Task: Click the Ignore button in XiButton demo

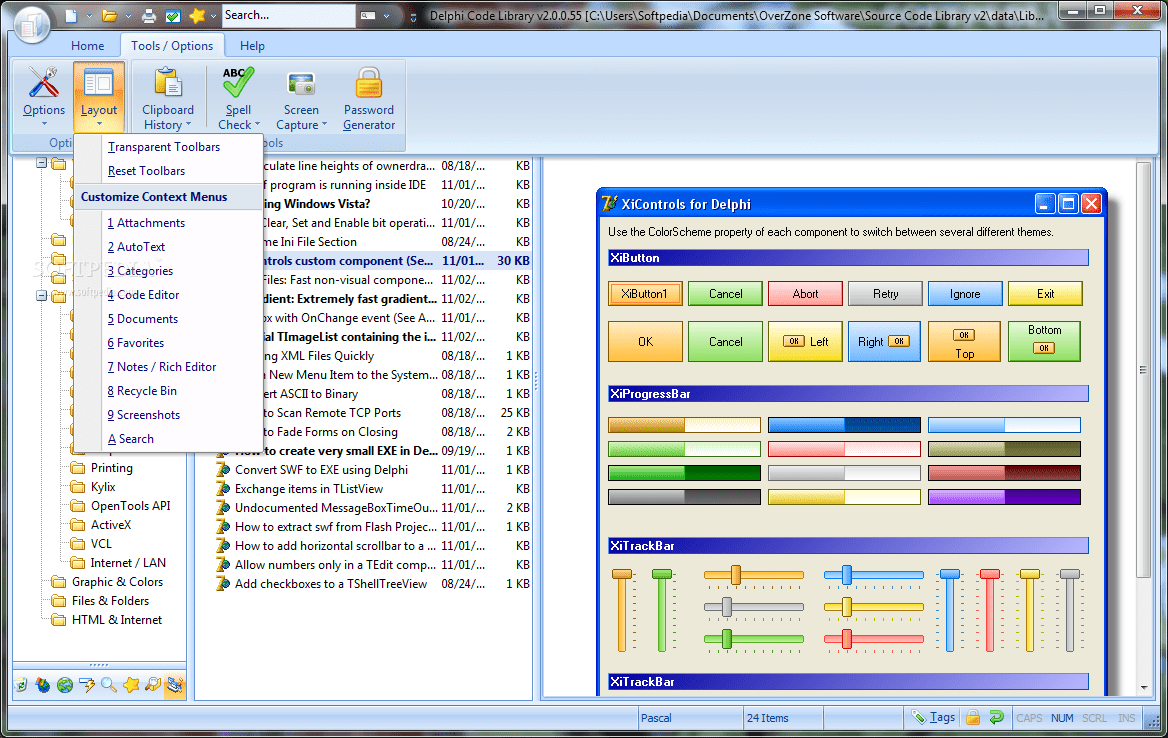Action: click(964, 293)
